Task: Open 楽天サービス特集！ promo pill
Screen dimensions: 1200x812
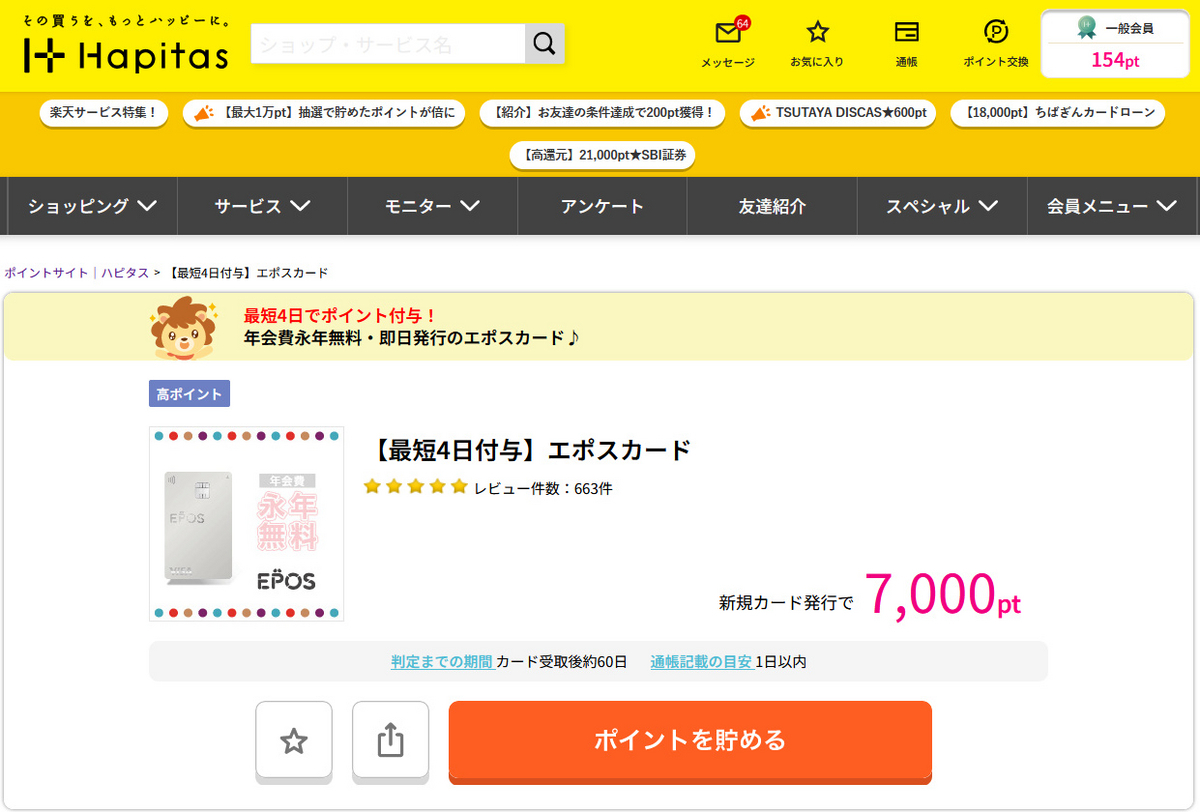Action: [103, 112]
